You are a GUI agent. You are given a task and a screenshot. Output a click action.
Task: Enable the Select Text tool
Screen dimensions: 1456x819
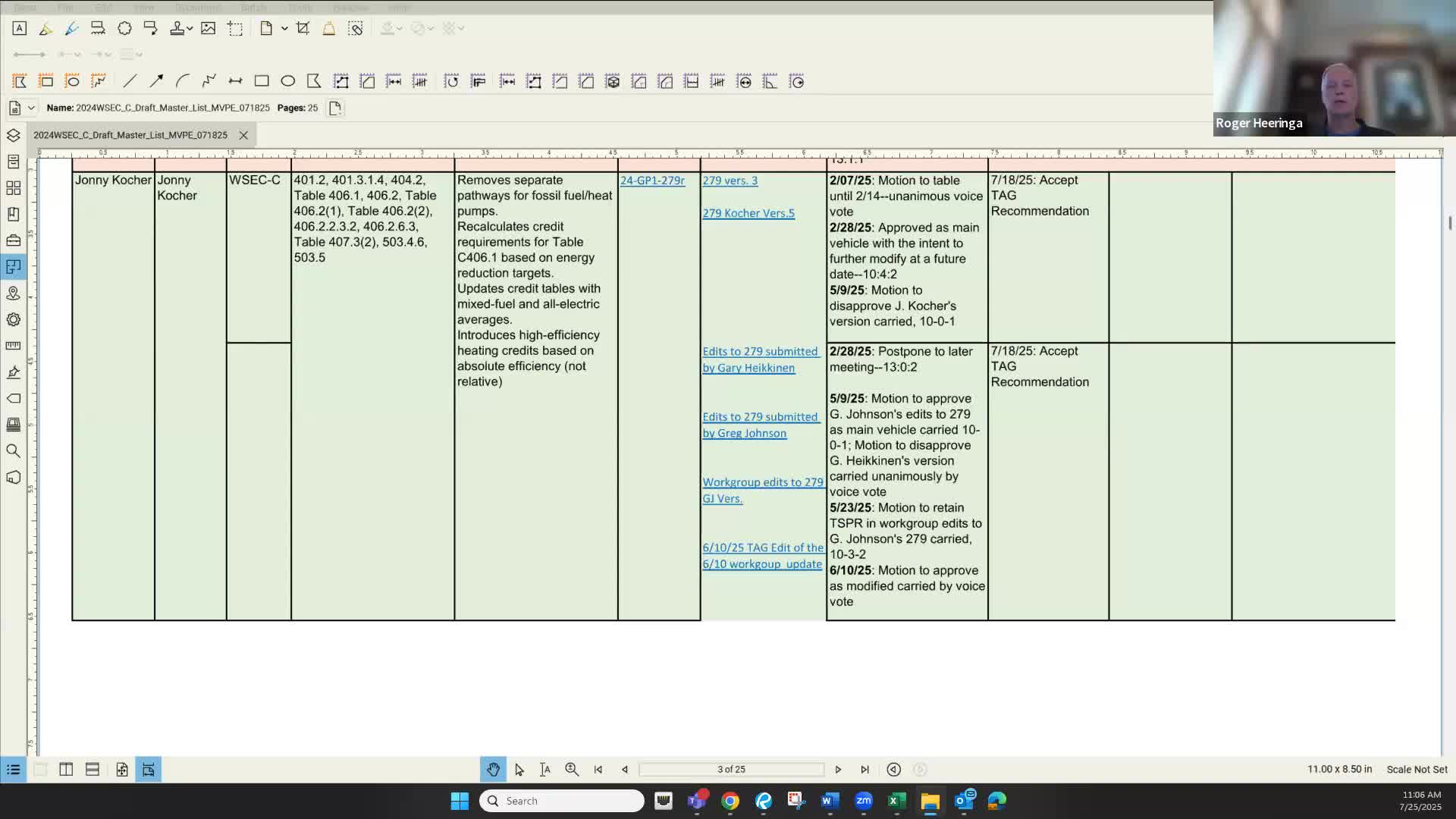point(544,769)
